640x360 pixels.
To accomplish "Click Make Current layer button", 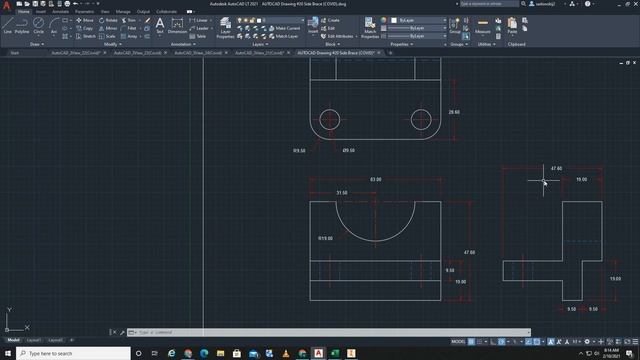I will point(284,28).
